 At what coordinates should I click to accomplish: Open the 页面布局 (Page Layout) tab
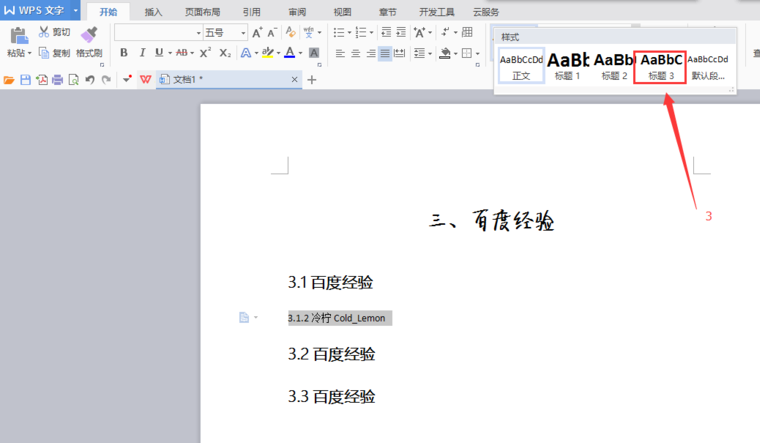point(203,12)
